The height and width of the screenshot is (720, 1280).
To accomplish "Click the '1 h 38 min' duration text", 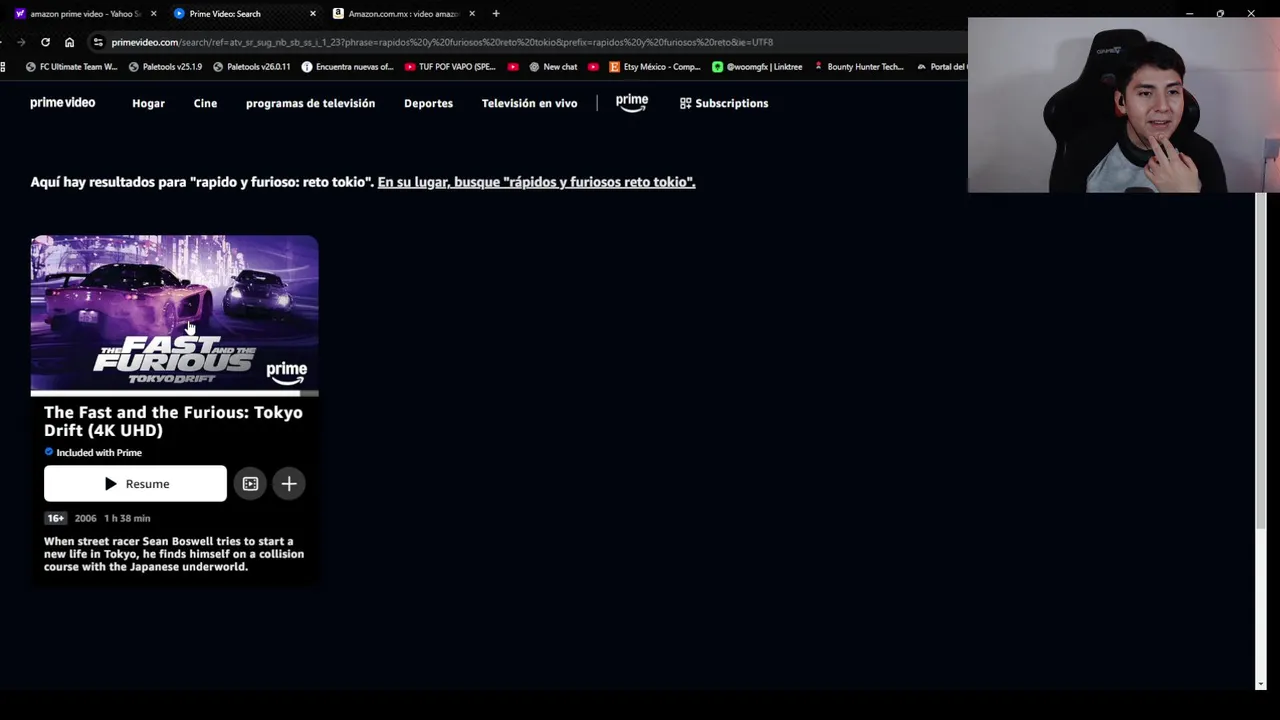I will pos(127,518).
